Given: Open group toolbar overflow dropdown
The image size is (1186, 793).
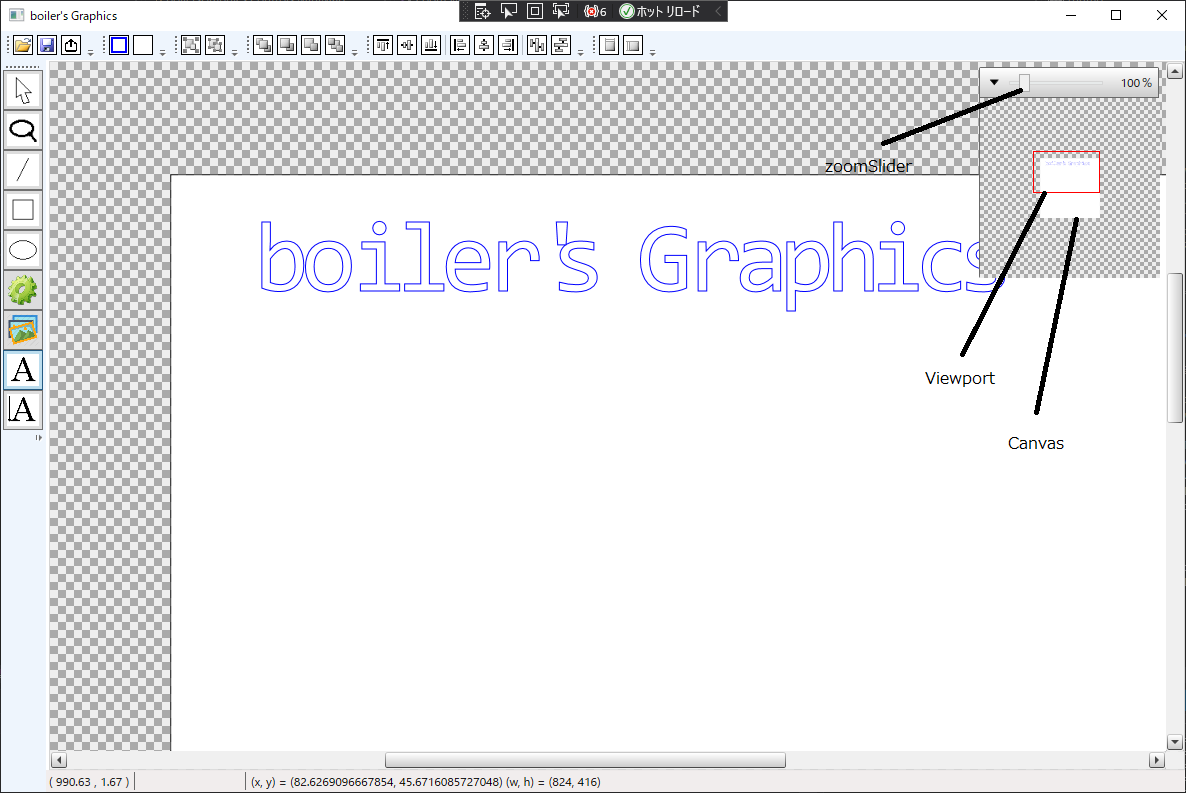Looking at the screenshot, I should tap(234, 52).
